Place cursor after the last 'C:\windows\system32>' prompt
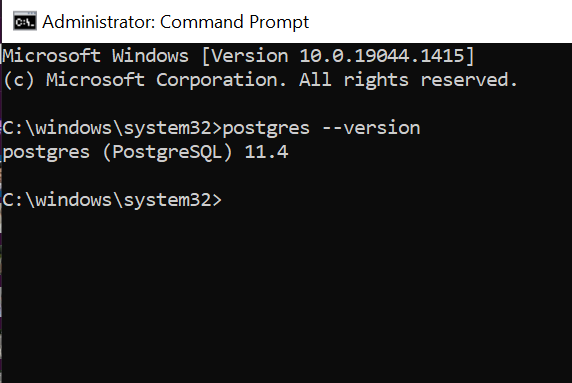The image size is (572, 383). pyautogui.click(x=226, y=200)
